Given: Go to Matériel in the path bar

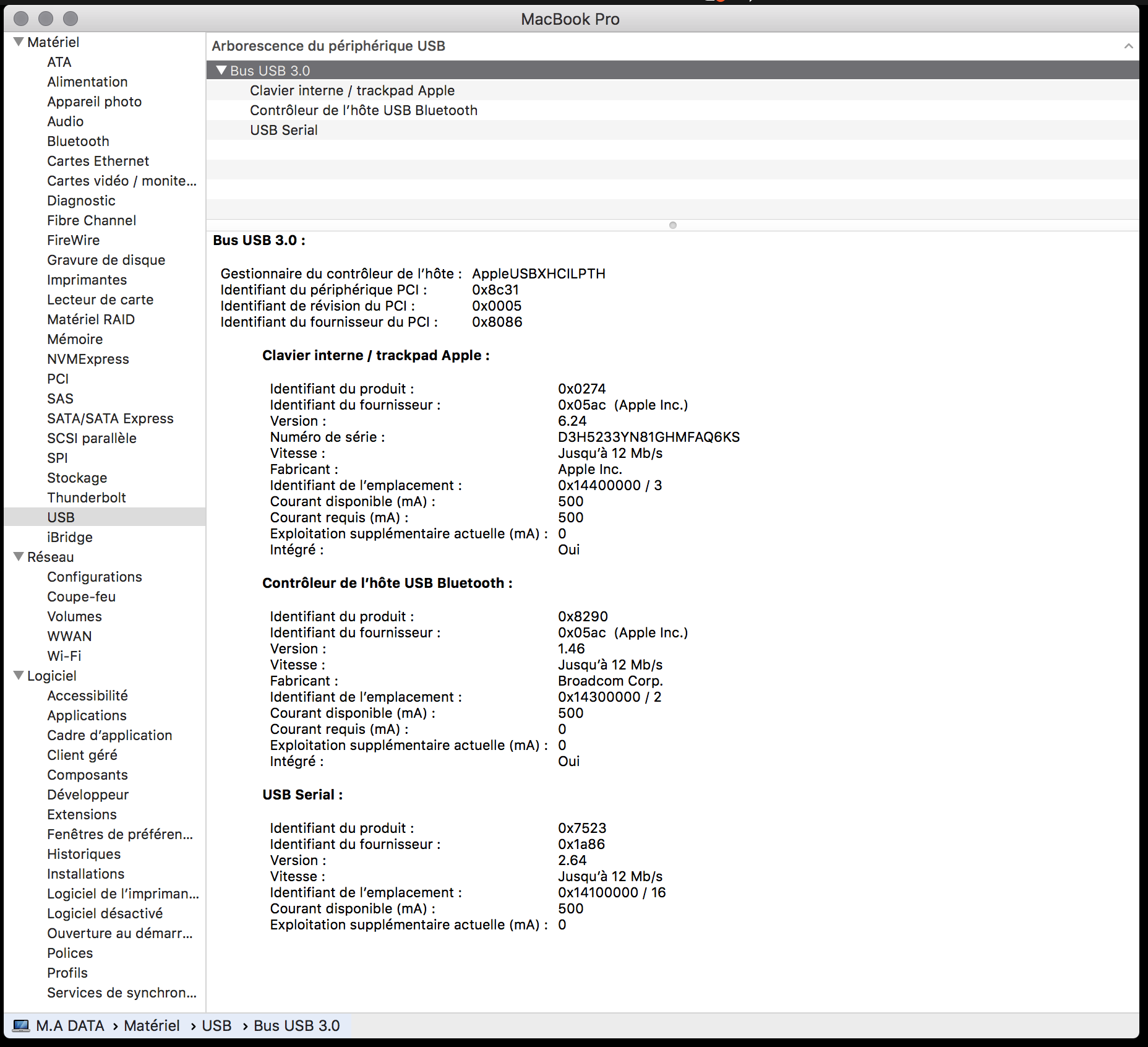Looking at the screenshot, I should pyautogui.click(x=152, y=1025).
